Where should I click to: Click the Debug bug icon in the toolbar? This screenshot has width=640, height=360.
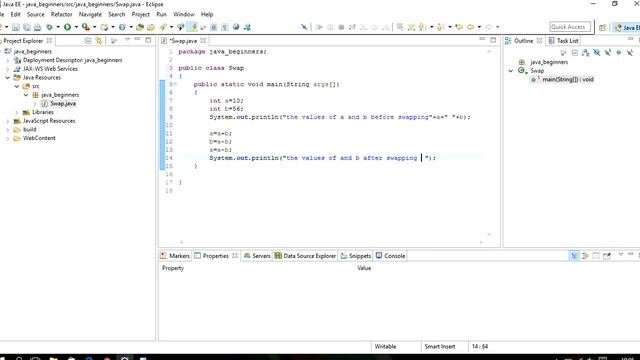pos(49,27)
